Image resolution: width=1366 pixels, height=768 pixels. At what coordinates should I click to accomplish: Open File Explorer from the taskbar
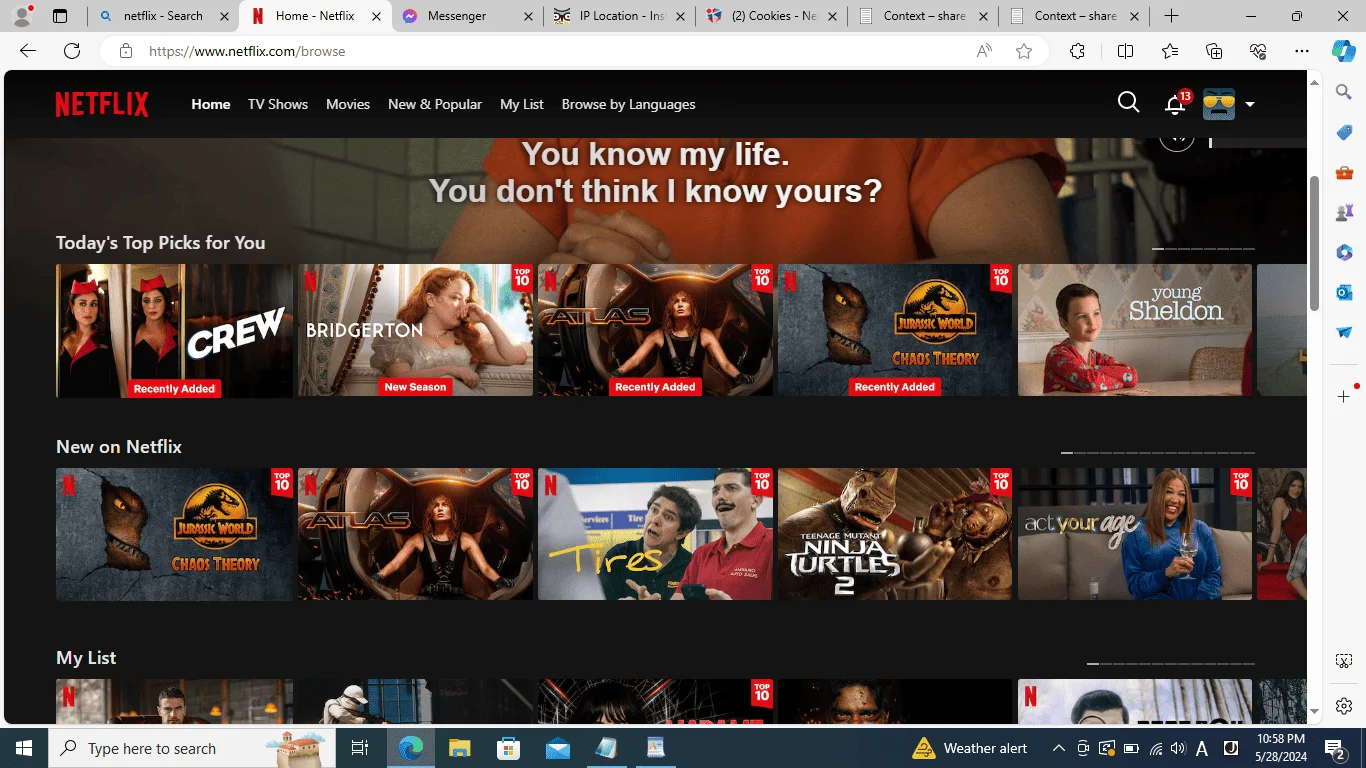459,748
